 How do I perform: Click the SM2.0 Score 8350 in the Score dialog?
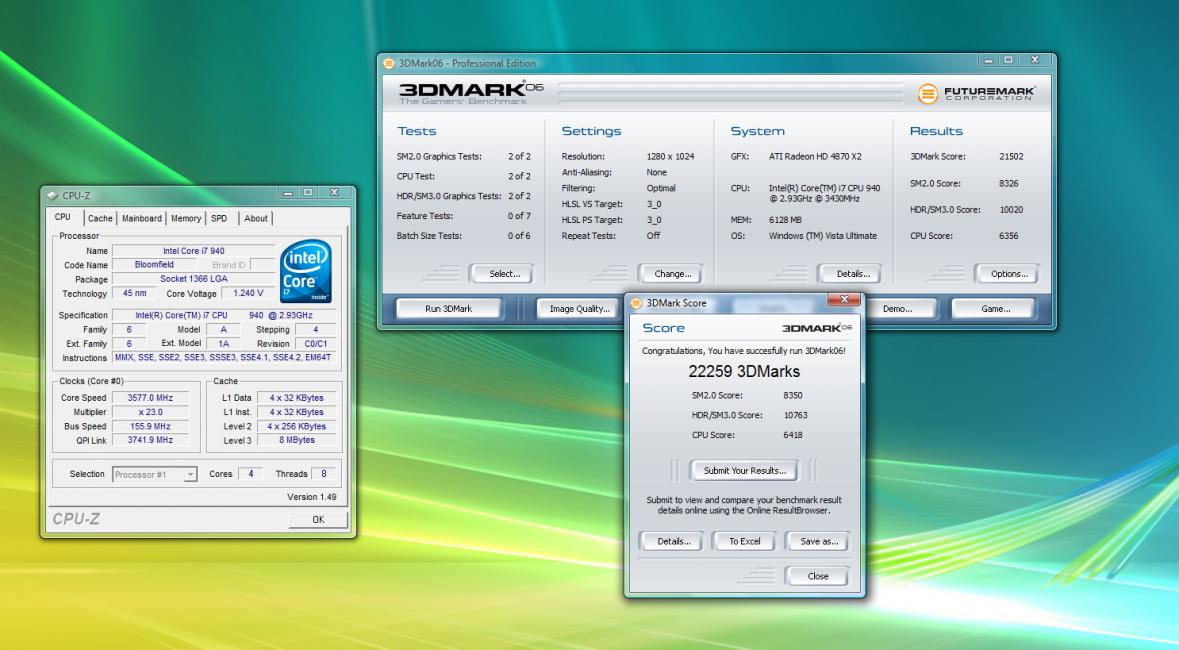pyautogui.click(x=793, y=395)
